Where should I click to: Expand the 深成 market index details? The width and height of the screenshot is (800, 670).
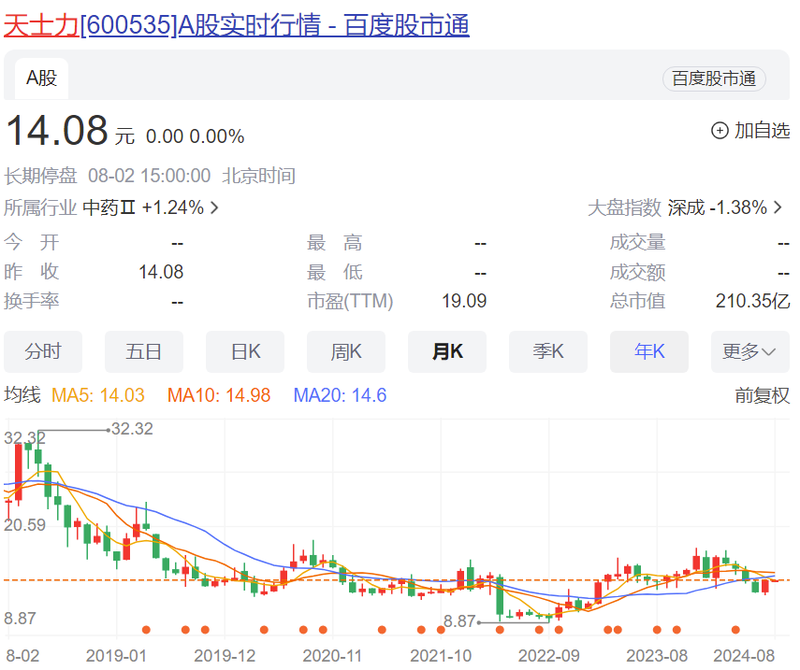[x=726, y=207]
